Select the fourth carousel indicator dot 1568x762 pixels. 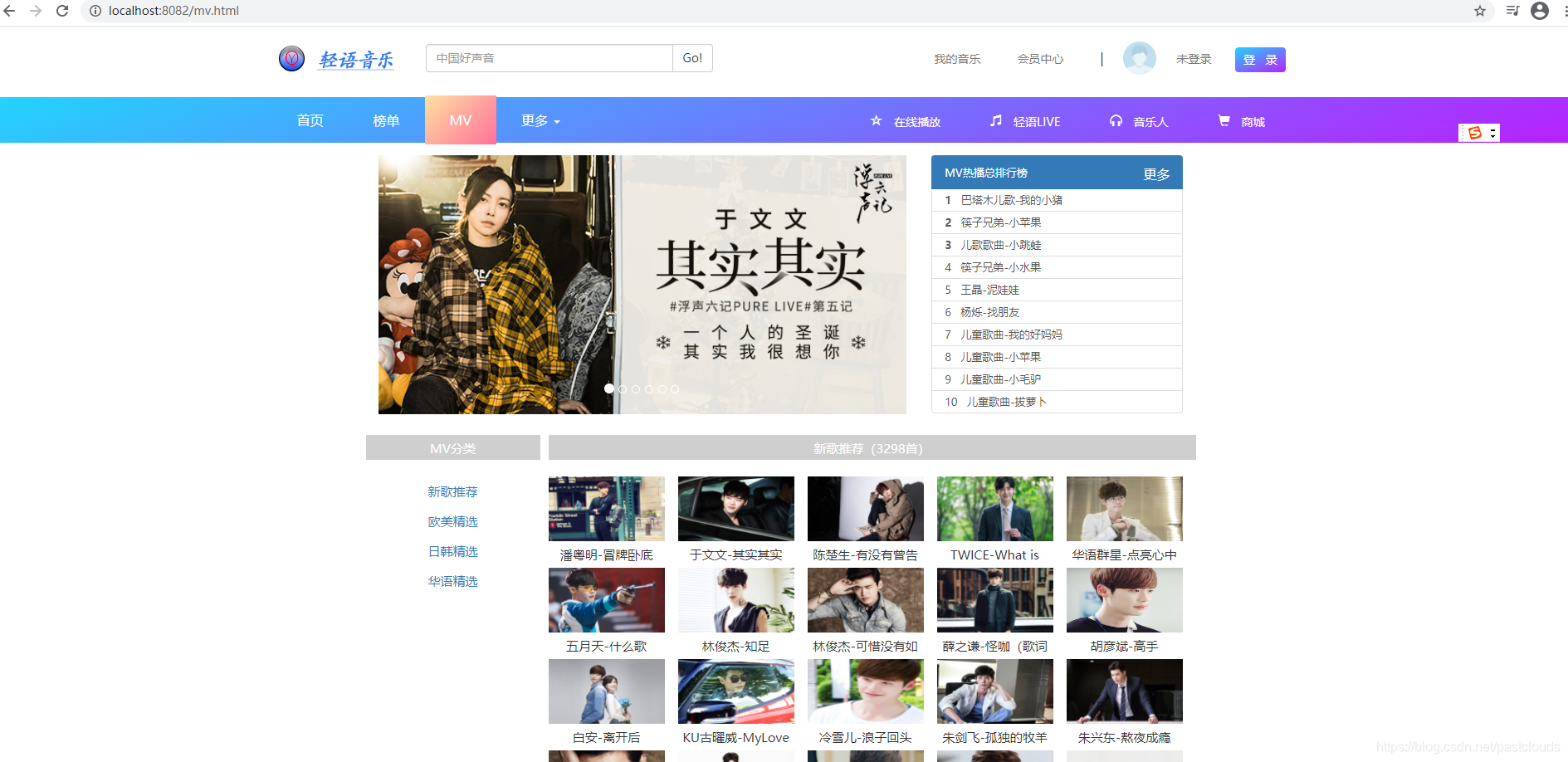click(649, 388)
